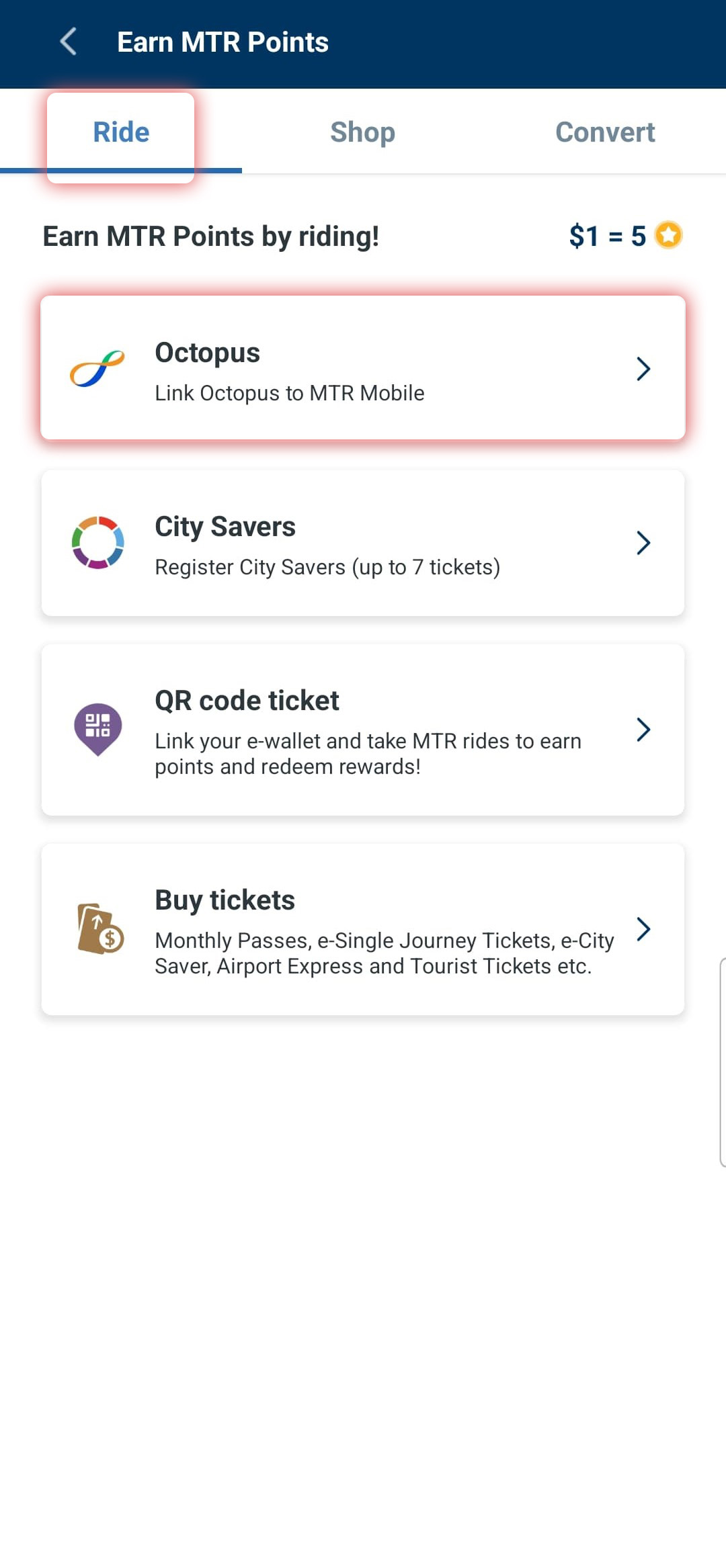The image size is (726, 1568).
Task: Switch to the Convert tab
Action: click(605, 132)
